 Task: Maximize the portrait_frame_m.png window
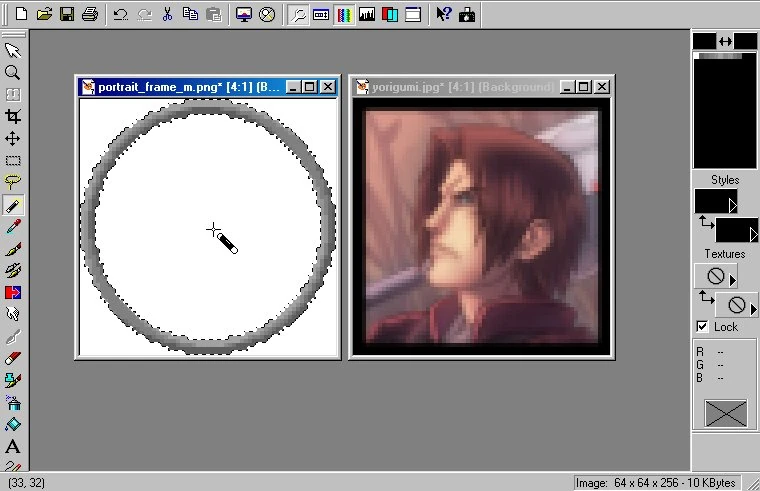pos(310,87)
